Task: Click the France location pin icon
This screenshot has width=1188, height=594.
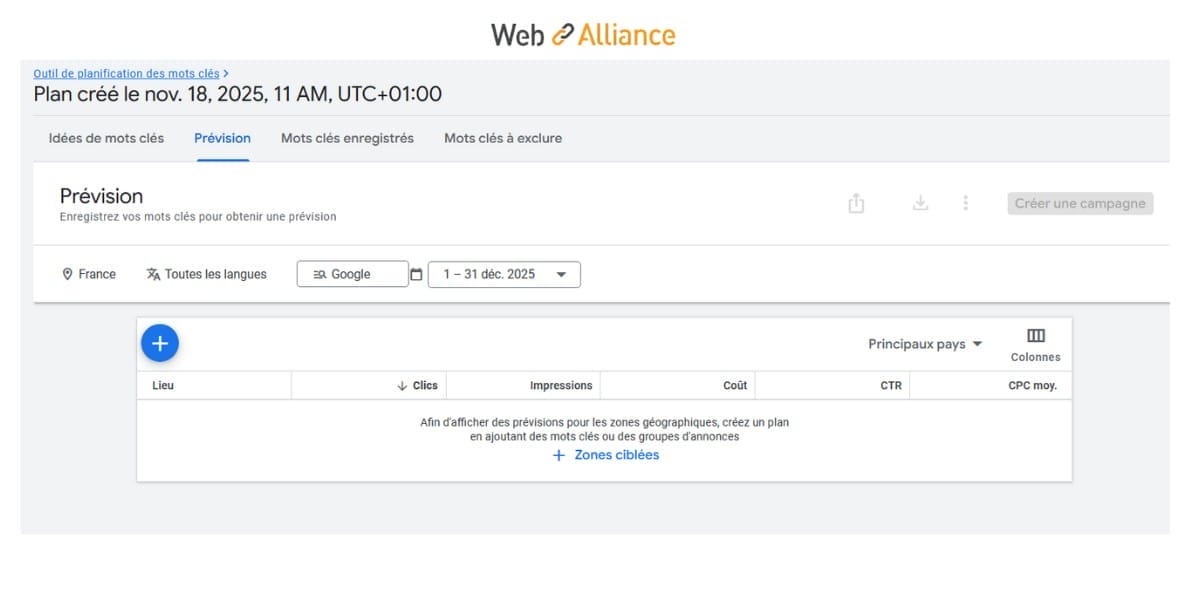Action: coord(68,274)
